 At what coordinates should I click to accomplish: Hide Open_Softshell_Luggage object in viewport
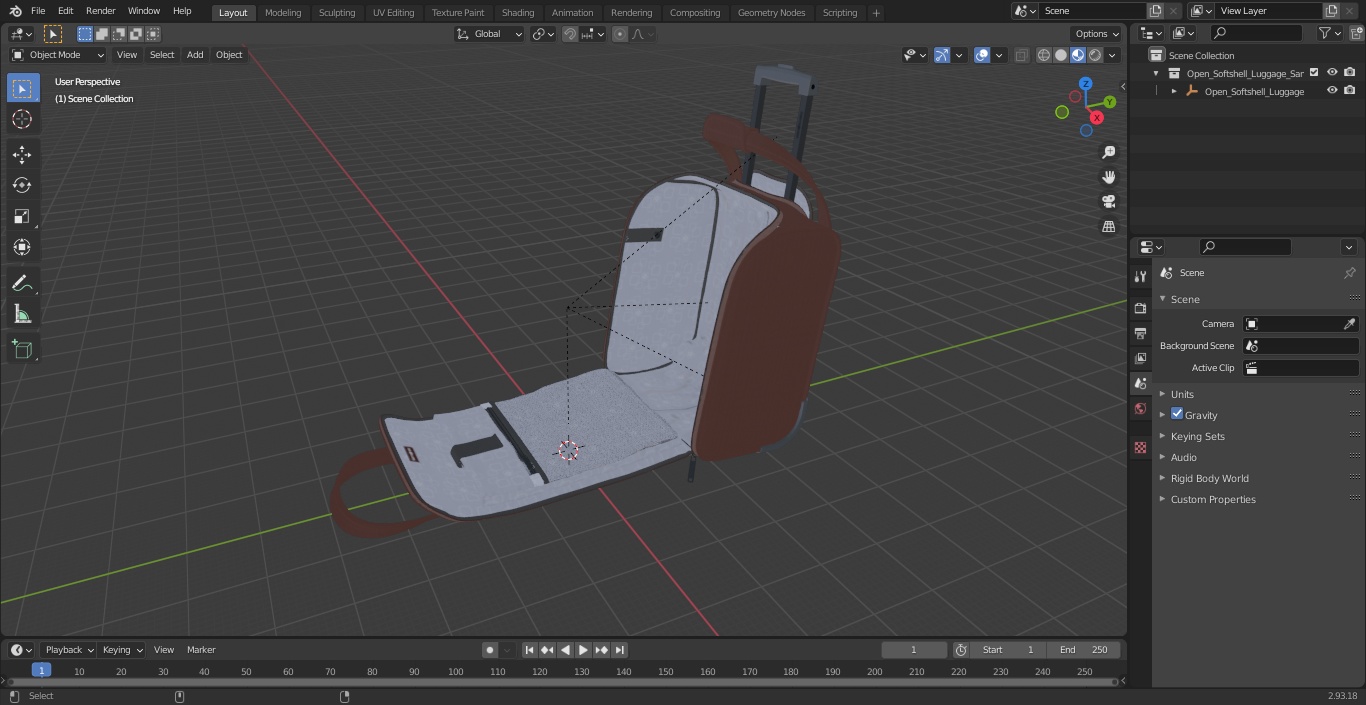1332,91
